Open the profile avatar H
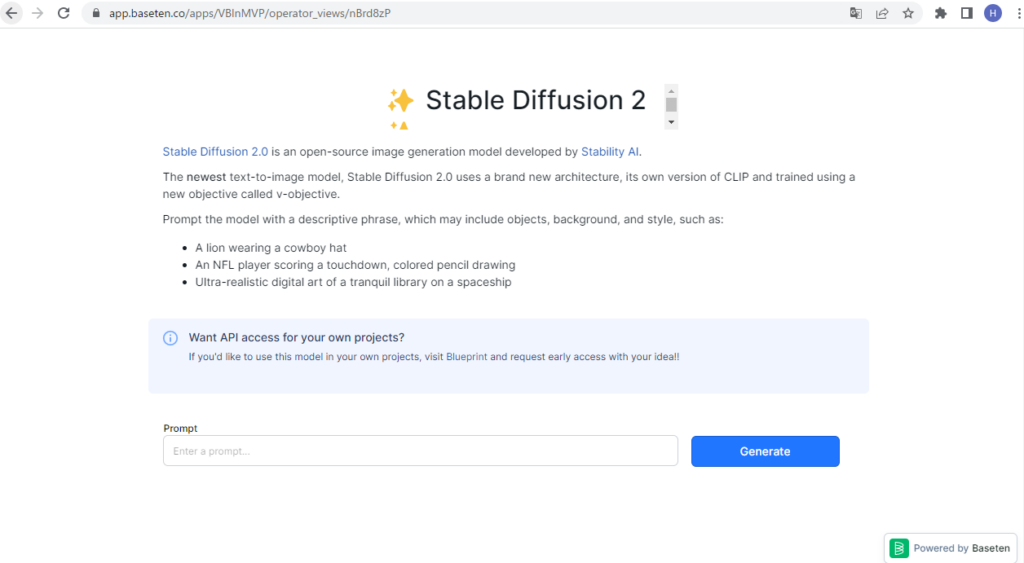1024x563 pixels. [993, 13]
